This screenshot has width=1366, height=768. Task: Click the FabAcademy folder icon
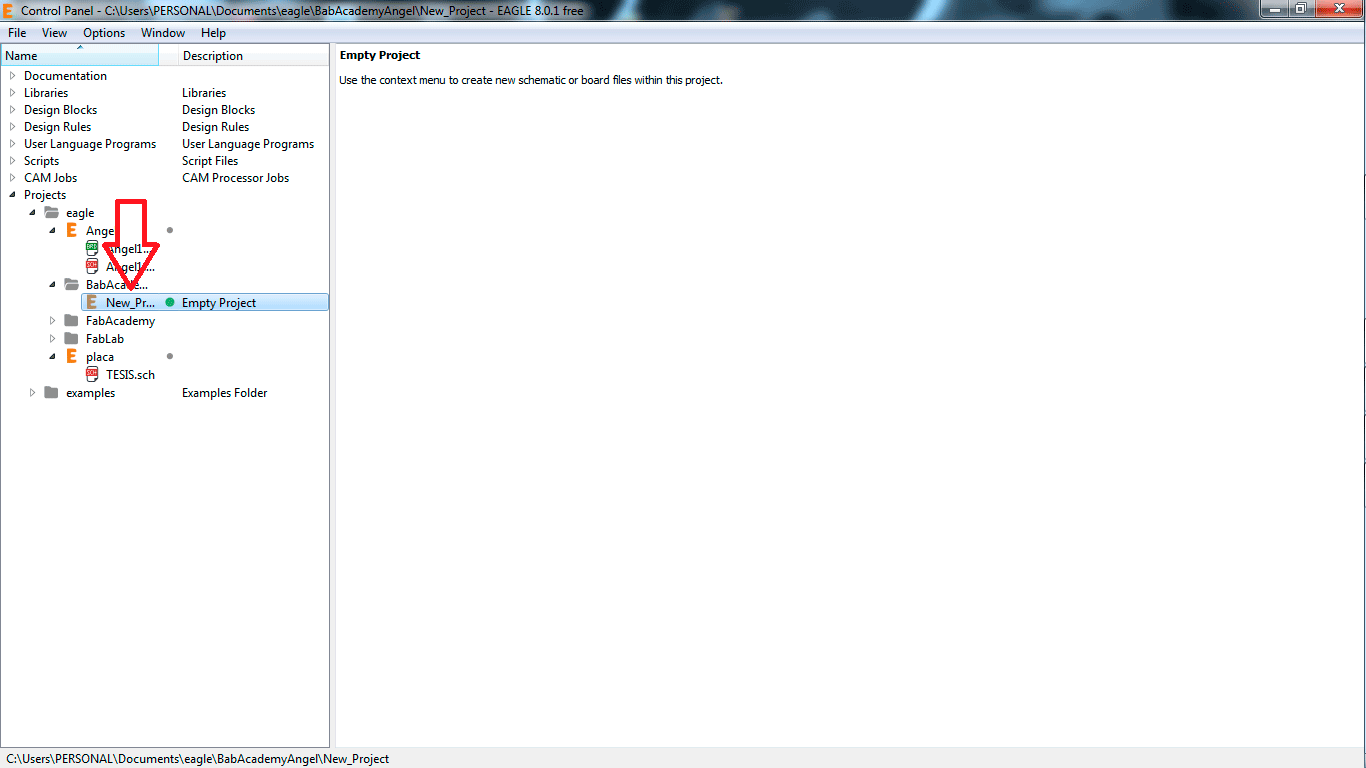click(71, 321)
